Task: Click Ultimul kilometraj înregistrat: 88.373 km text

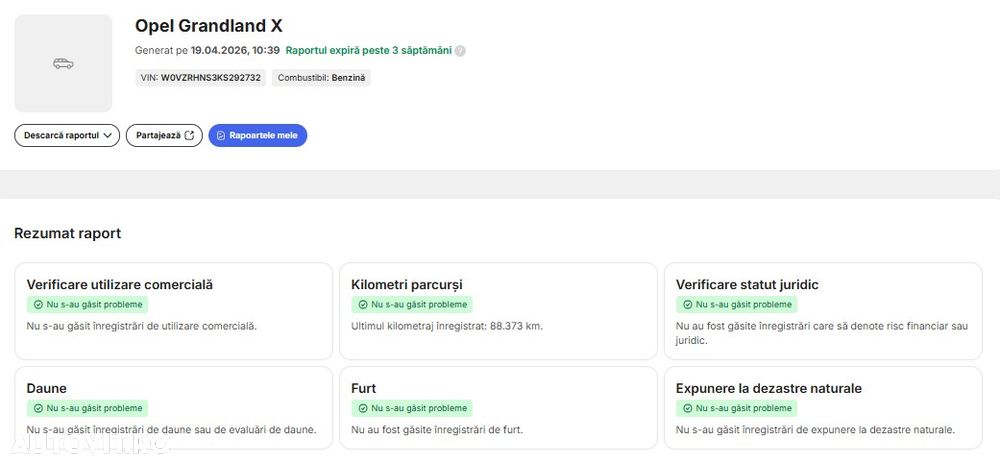Action: [447, 326]
